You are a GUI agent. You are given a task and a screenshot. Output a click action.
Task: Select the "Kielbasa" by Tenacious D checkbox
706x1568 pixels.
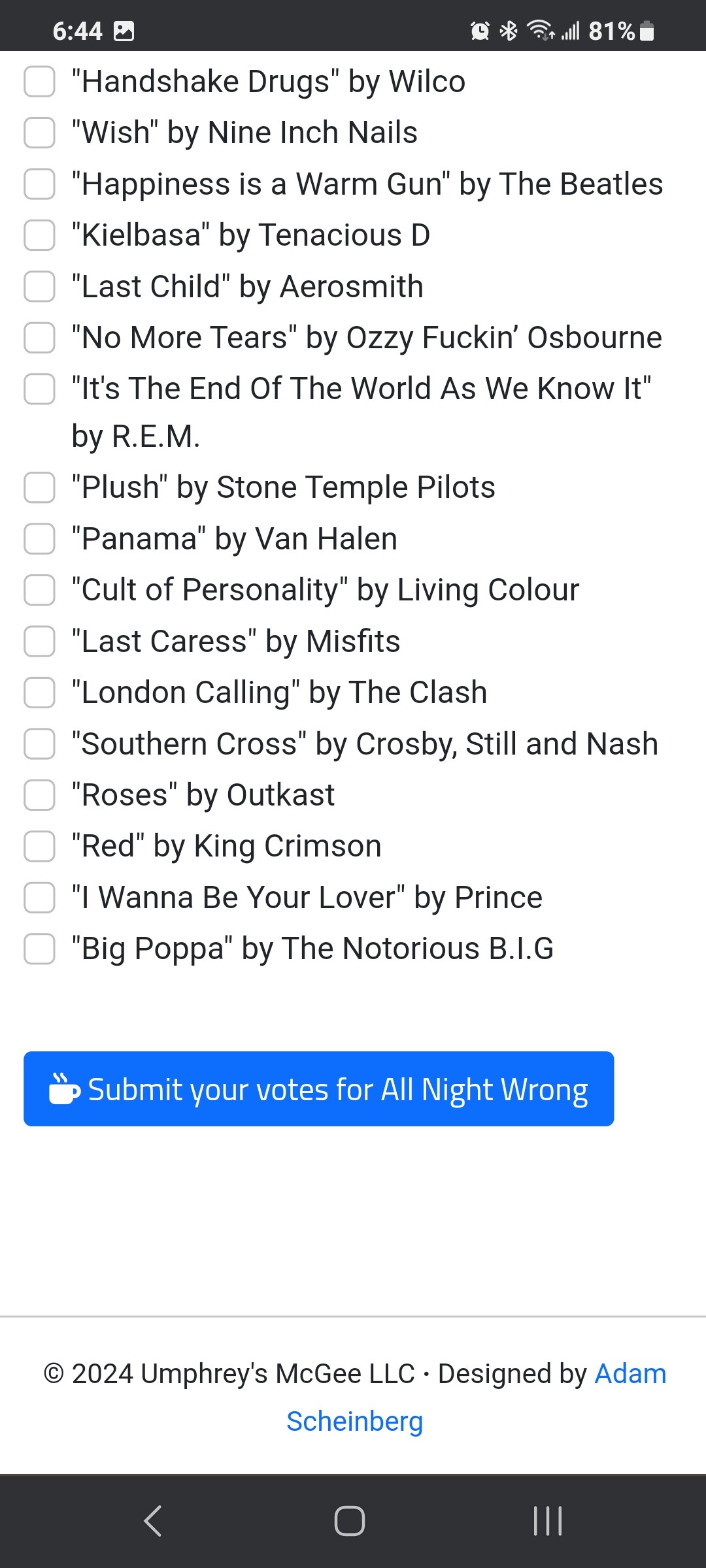click(x=39, y=235)
